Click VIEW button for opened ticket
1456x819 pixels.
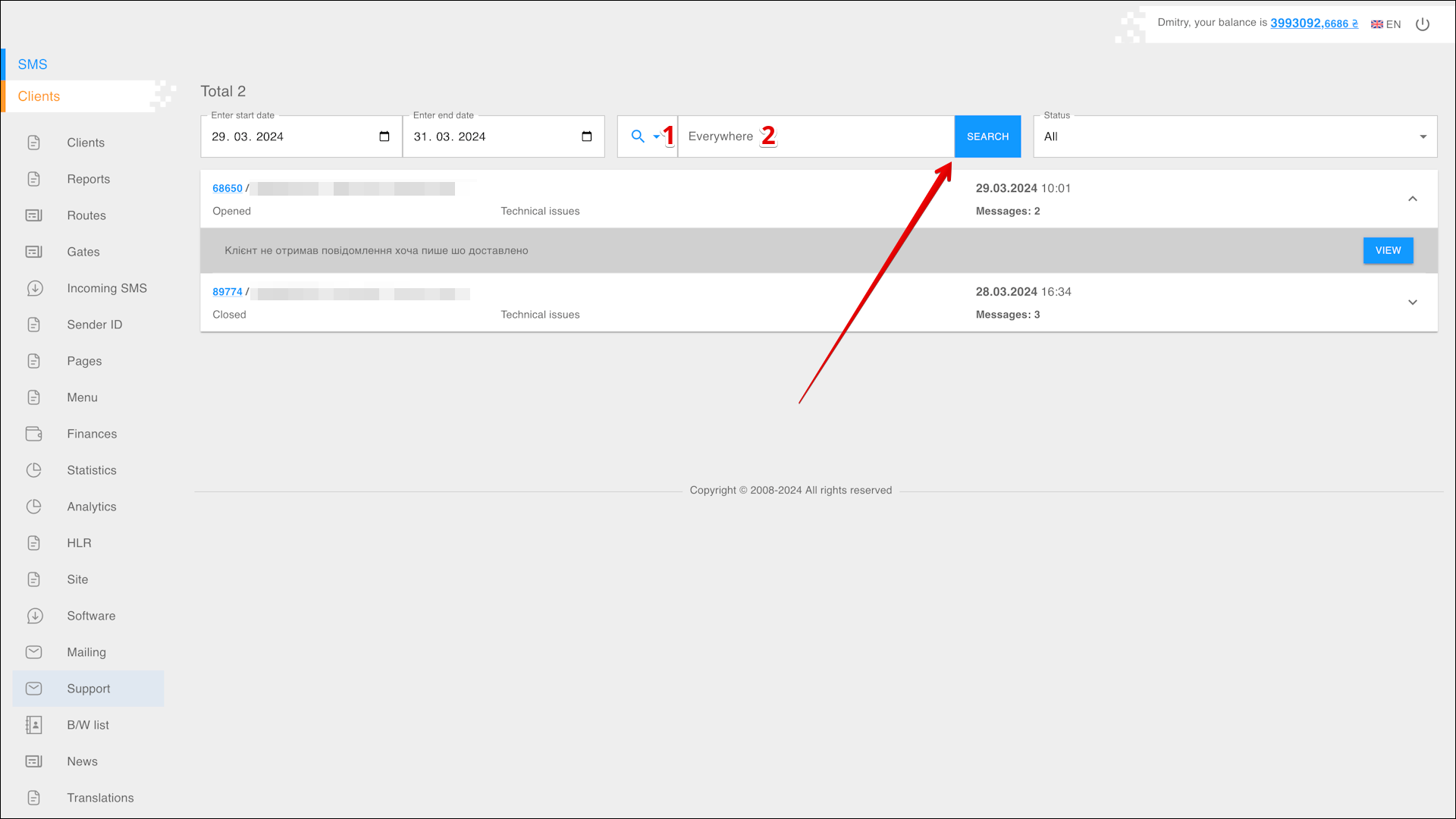point(1388,250)
